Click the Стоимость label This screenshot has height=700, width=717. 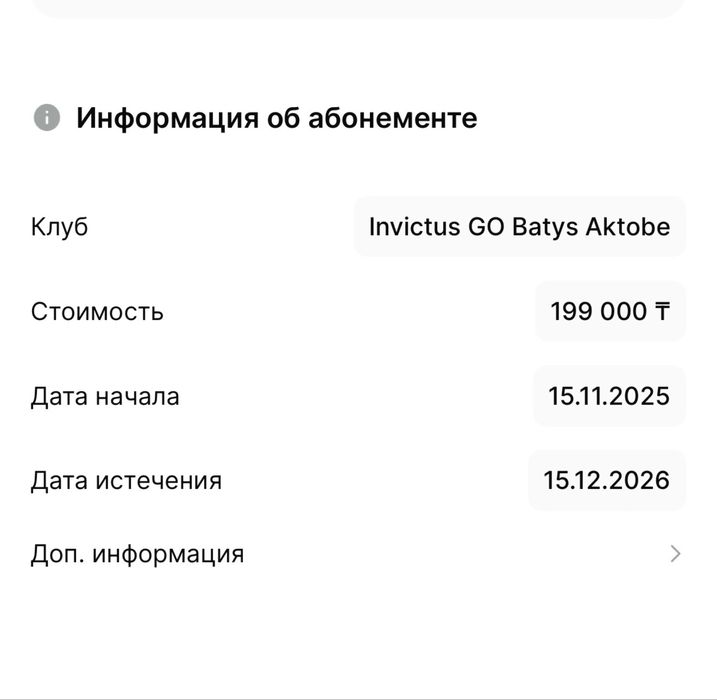[x=97, y=311]
